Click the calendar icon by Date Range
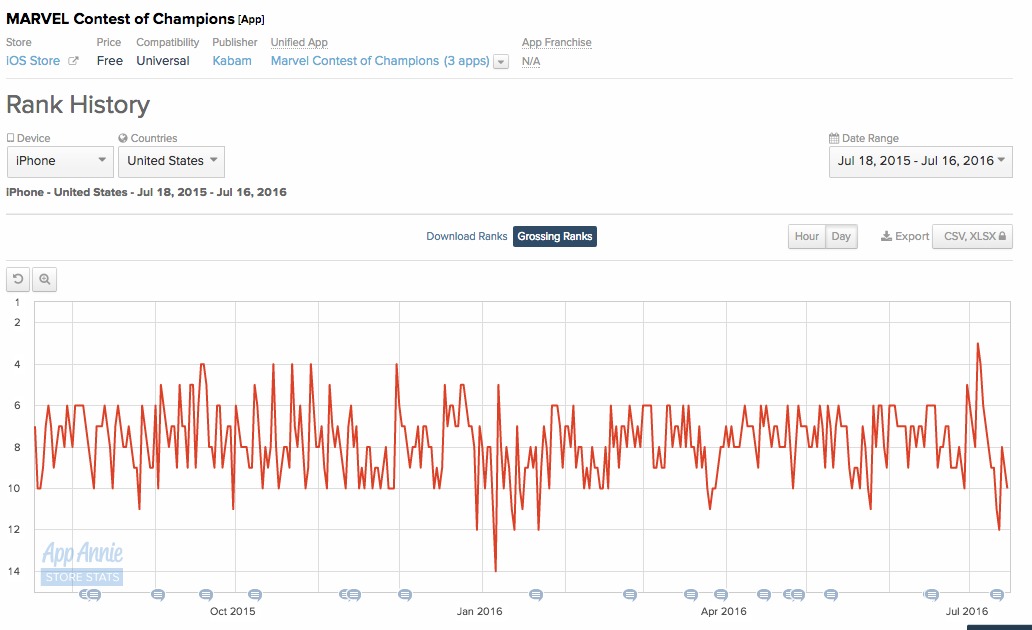This screenshot has height=630, width=1032. (x=834, y=138)
